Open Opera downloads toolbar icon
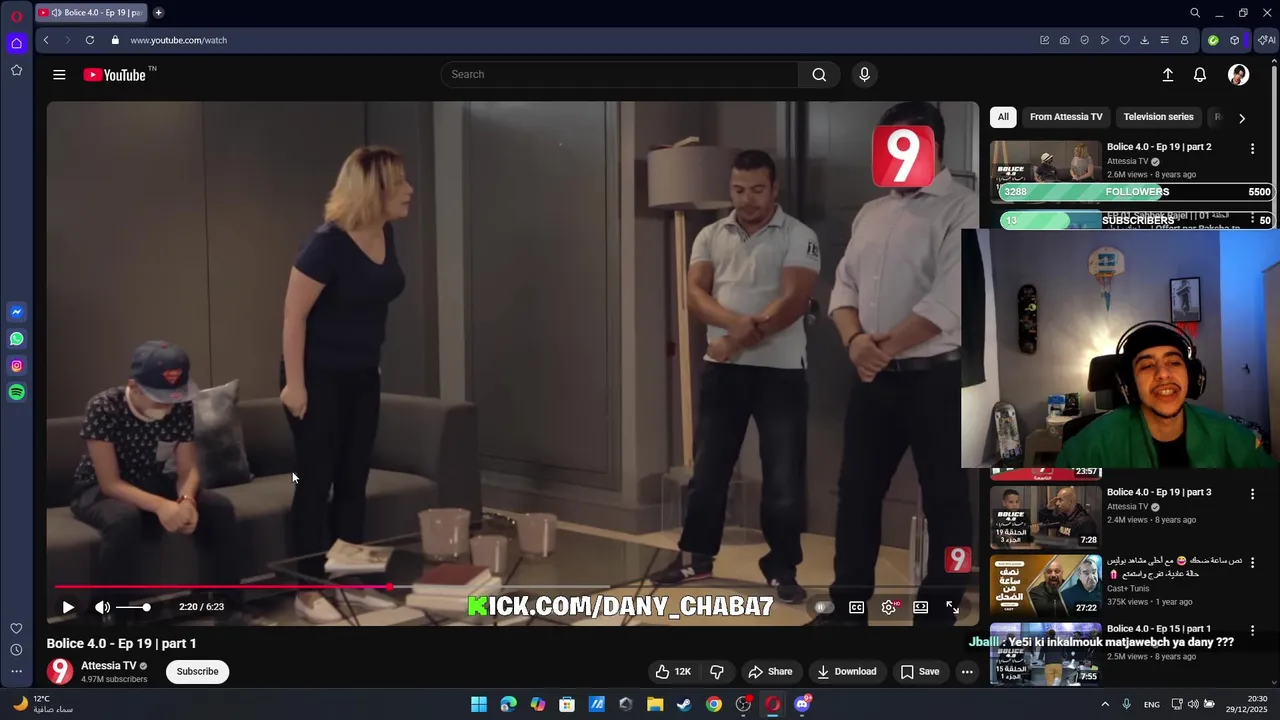1280x720 pixels. 1144,40
